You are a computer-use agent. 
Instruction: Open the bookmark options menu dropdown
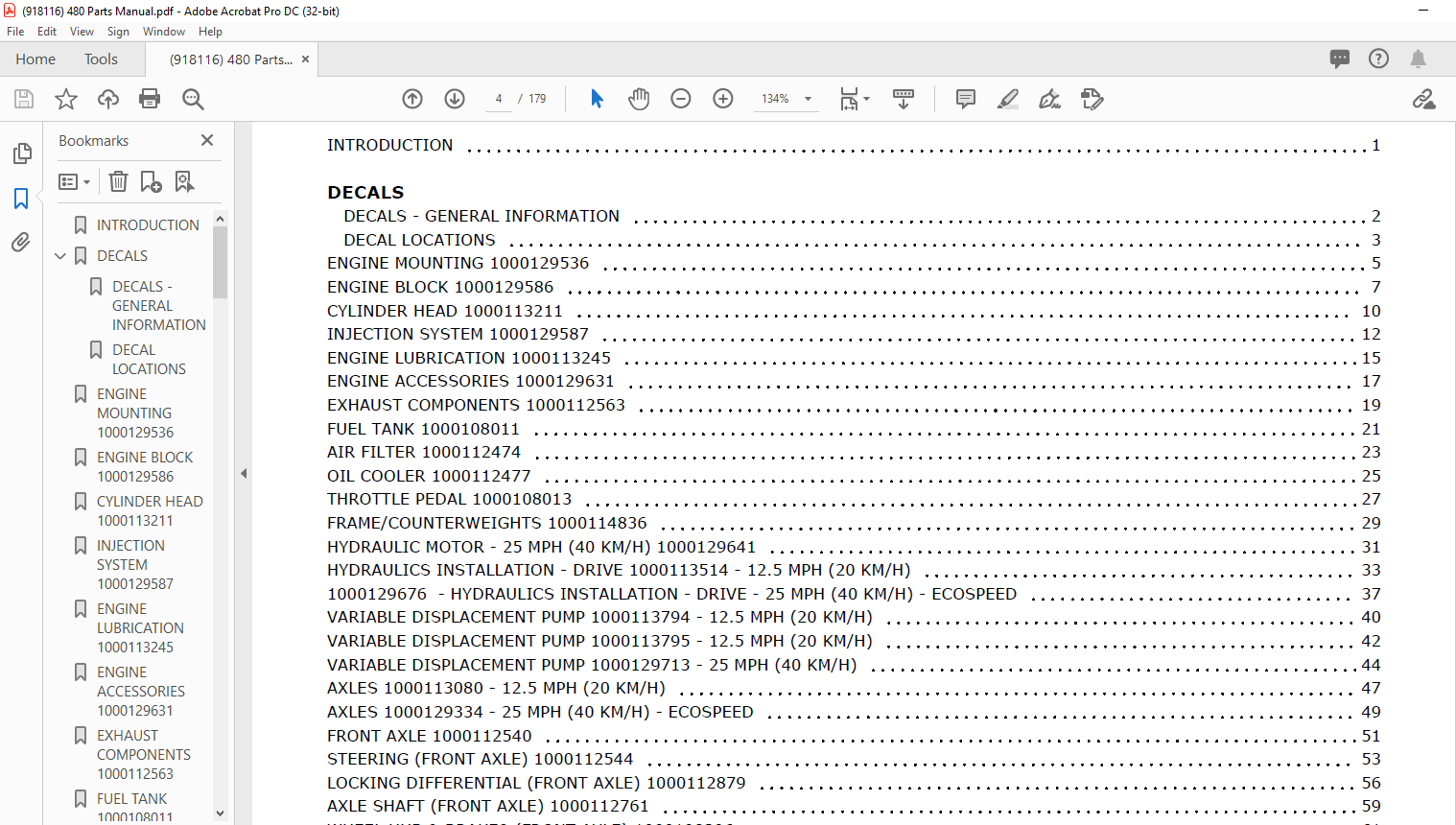74,181
